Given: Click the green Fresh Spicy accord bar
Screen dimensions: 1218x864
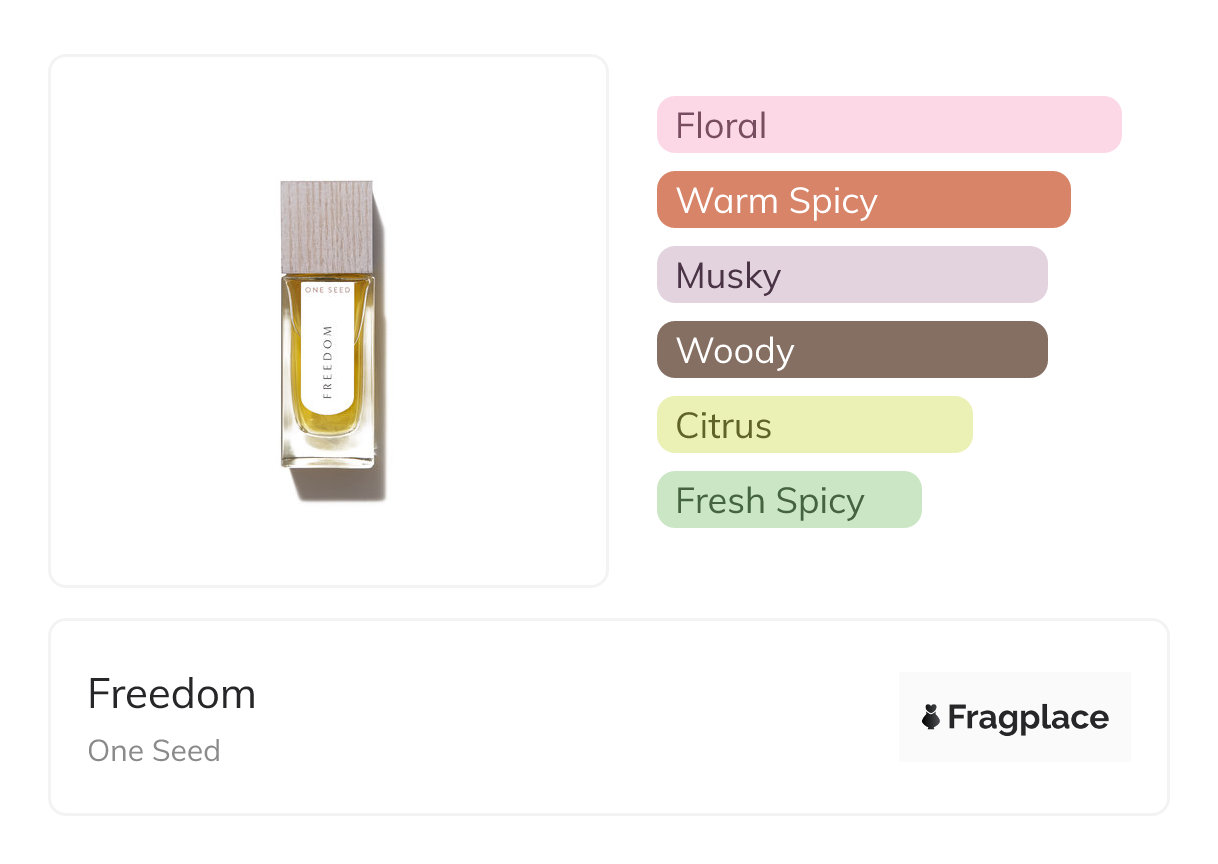Looking at the screenshot, I should 788,500.
